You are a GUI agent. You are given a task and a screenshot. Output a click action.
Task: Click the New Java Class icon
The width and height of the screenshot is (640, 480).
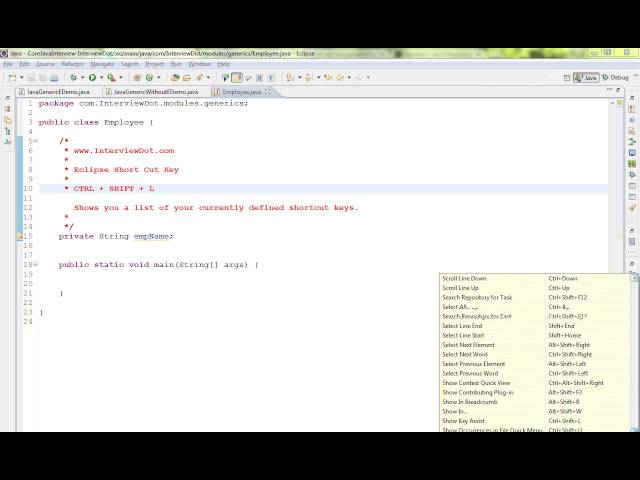(149, 78)
